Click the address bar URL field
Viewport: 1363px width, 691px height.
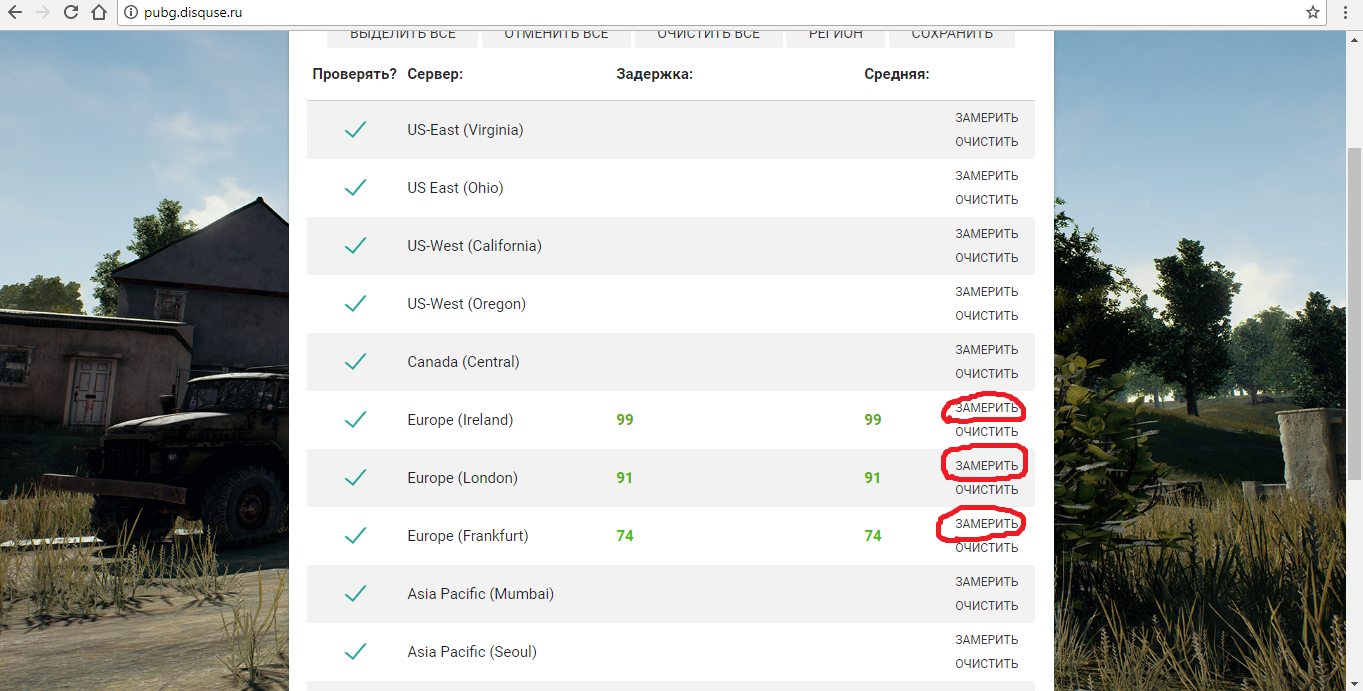coord(700,13)
